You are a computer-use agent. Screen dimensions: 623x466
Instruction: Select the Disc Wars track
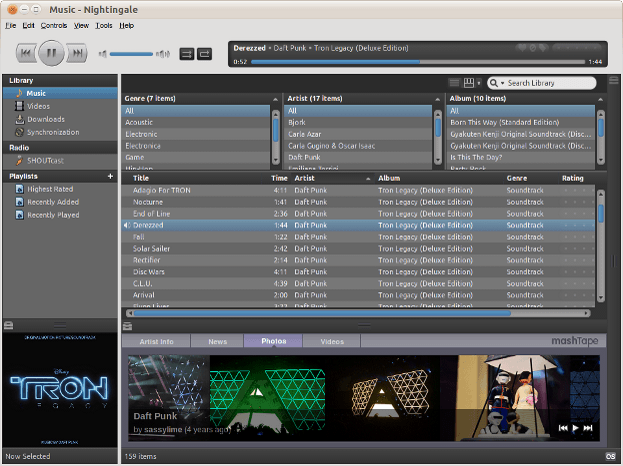[x=358, y=272]
